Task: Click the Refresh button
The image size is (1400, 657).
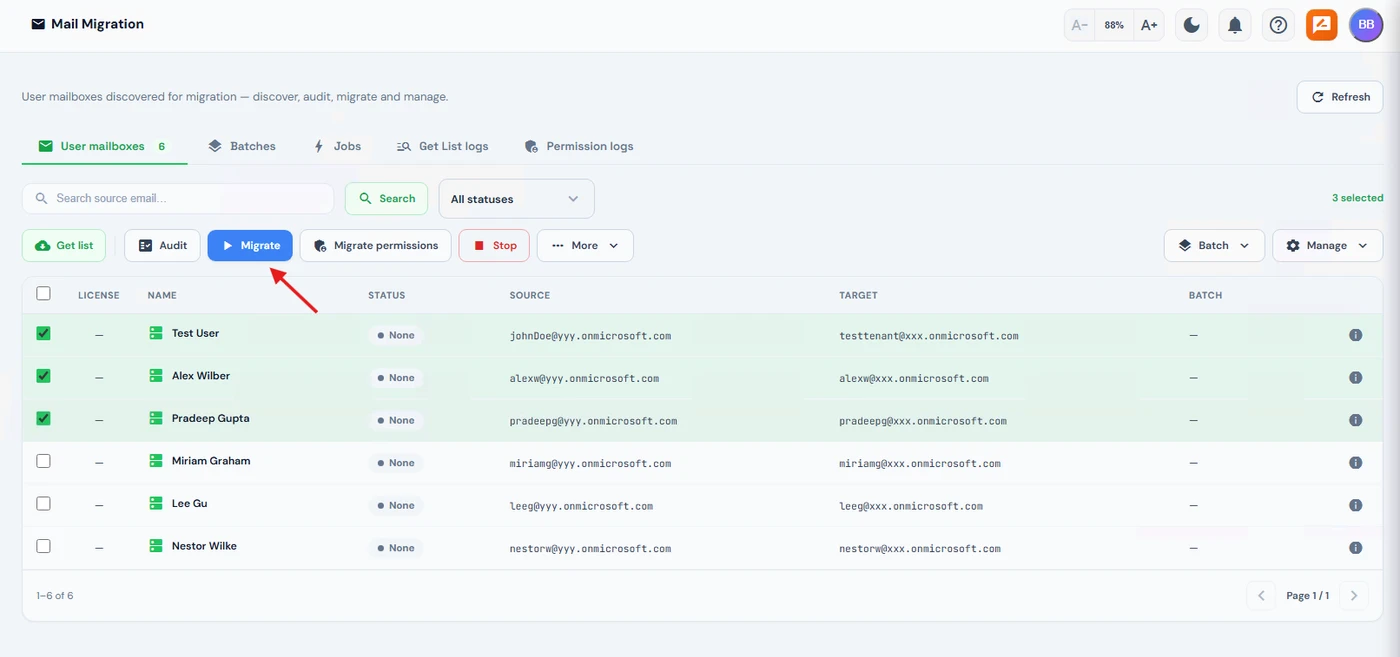Action: coord(1340,97)
